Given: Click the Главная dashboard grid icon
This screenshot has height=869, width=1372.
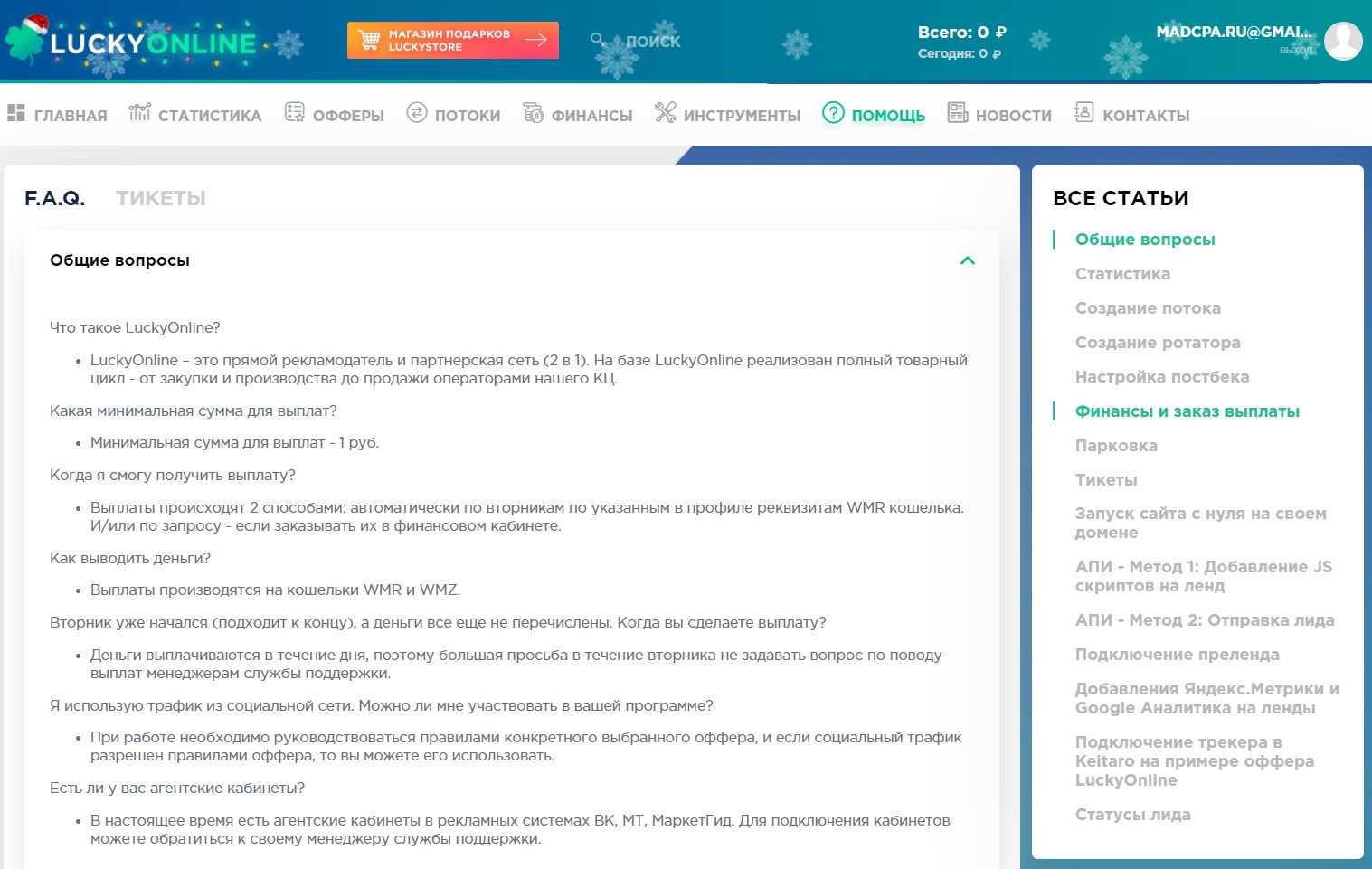Looking at the screenshot, I should tap(15, 113).
